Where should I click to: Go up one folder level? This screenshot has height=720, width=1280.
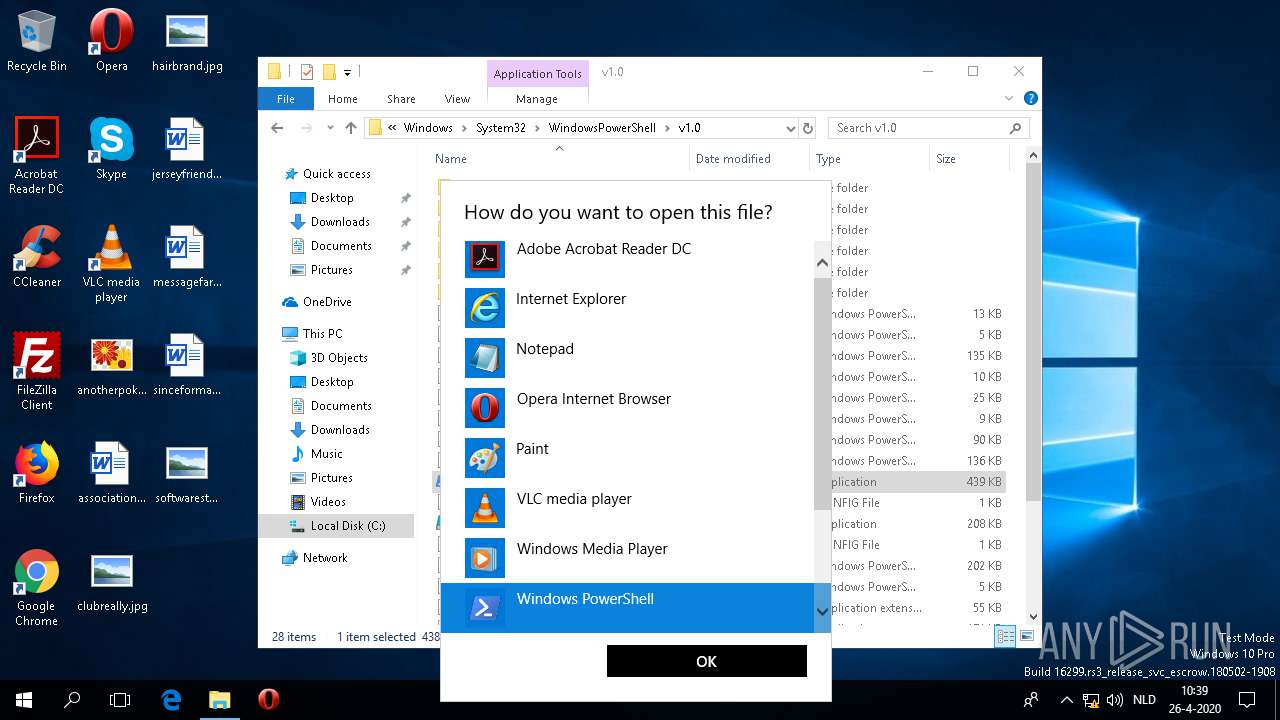351,128
